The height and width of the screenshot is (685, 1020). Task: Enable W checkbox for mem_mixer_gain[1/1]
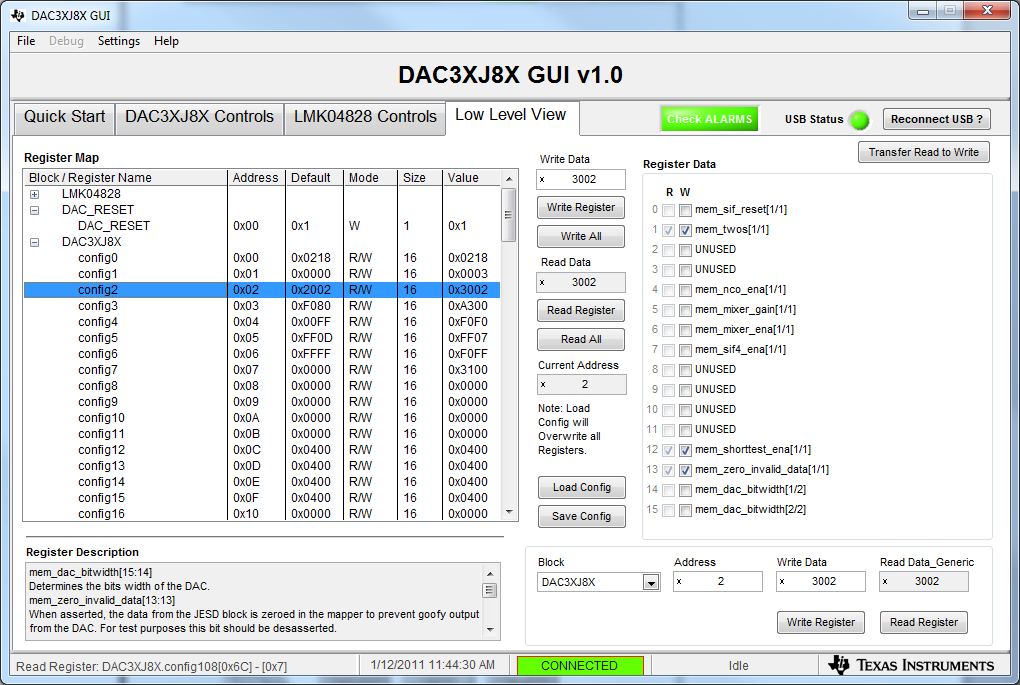click(685, 310)
